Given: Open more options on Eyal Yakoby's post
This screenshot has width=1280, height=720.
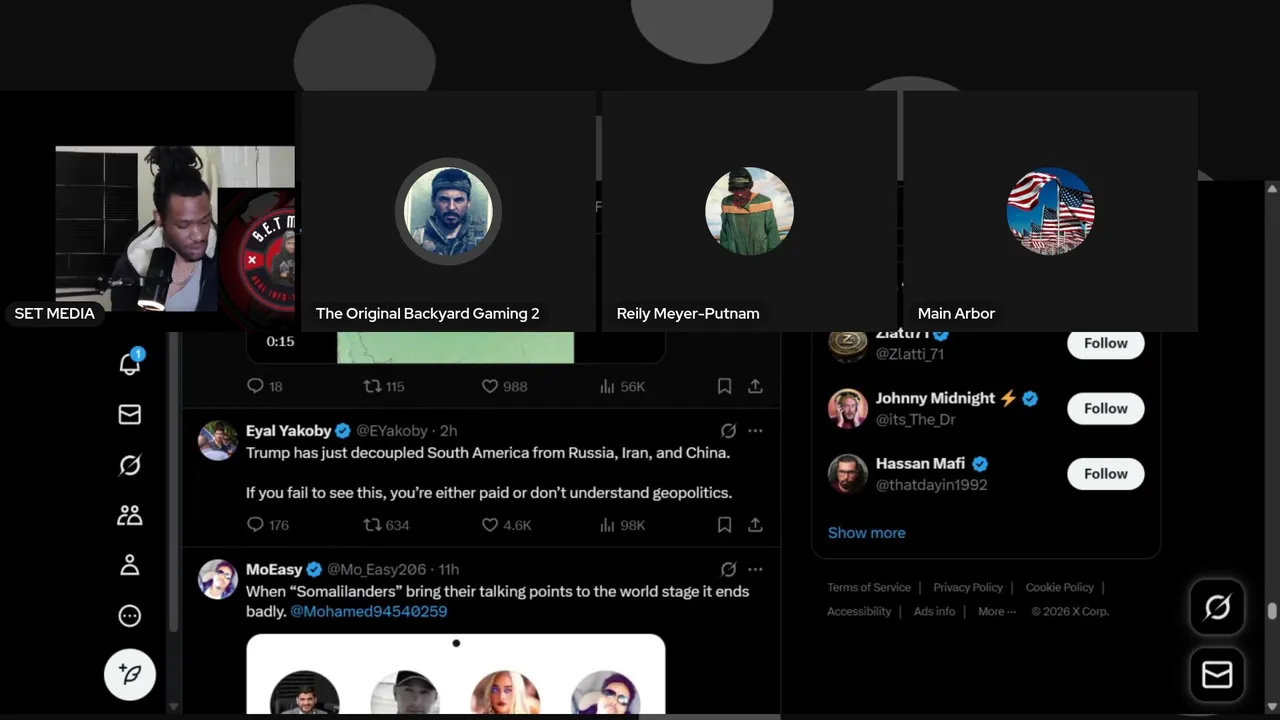Looking at the screenshot, I should click(755, 430).
